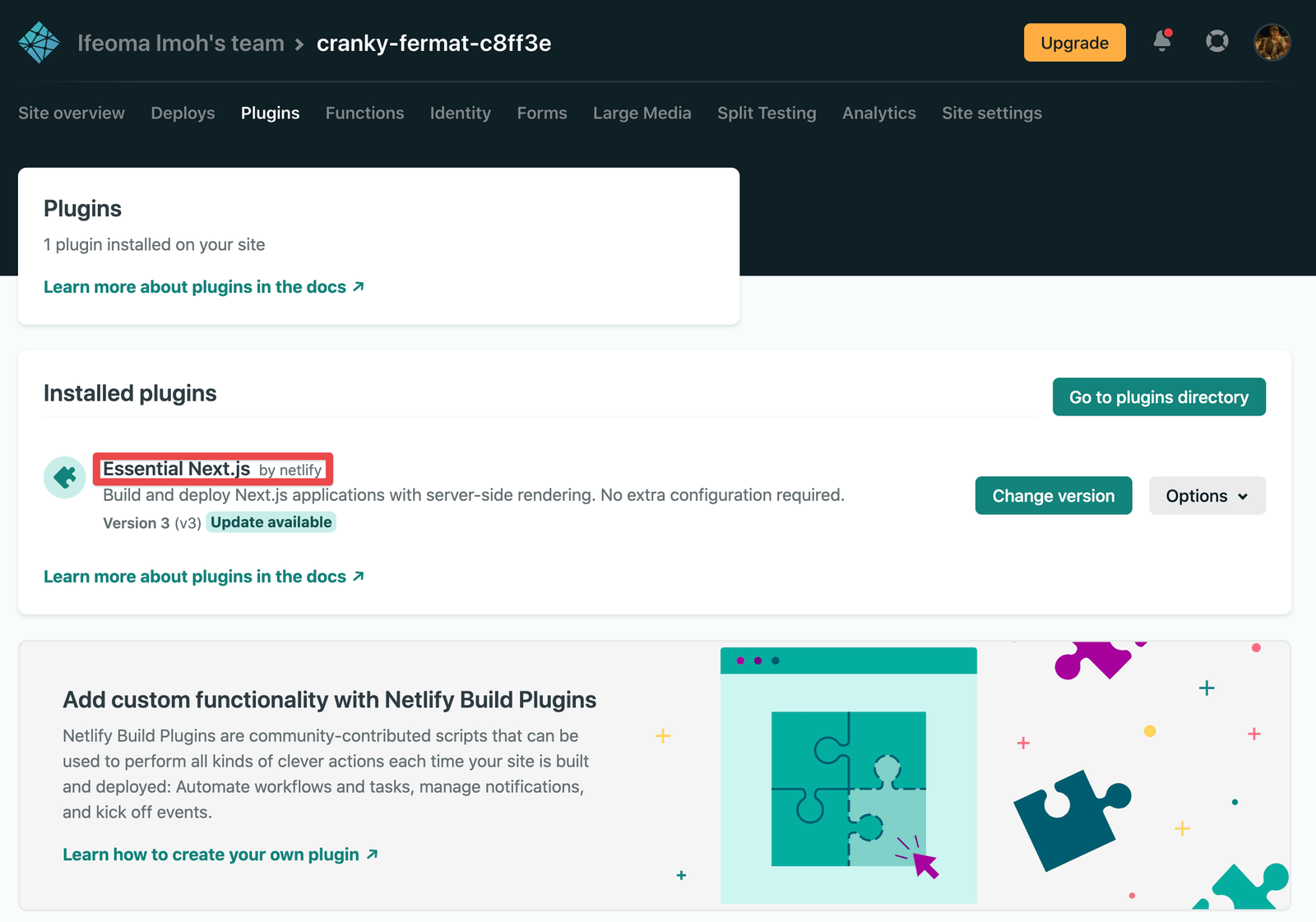Image resolution: width=1316 pixels, height=922 pixels.
Task: Open the Identity tab
Action: pyautogui.click(x=460, y=113)
